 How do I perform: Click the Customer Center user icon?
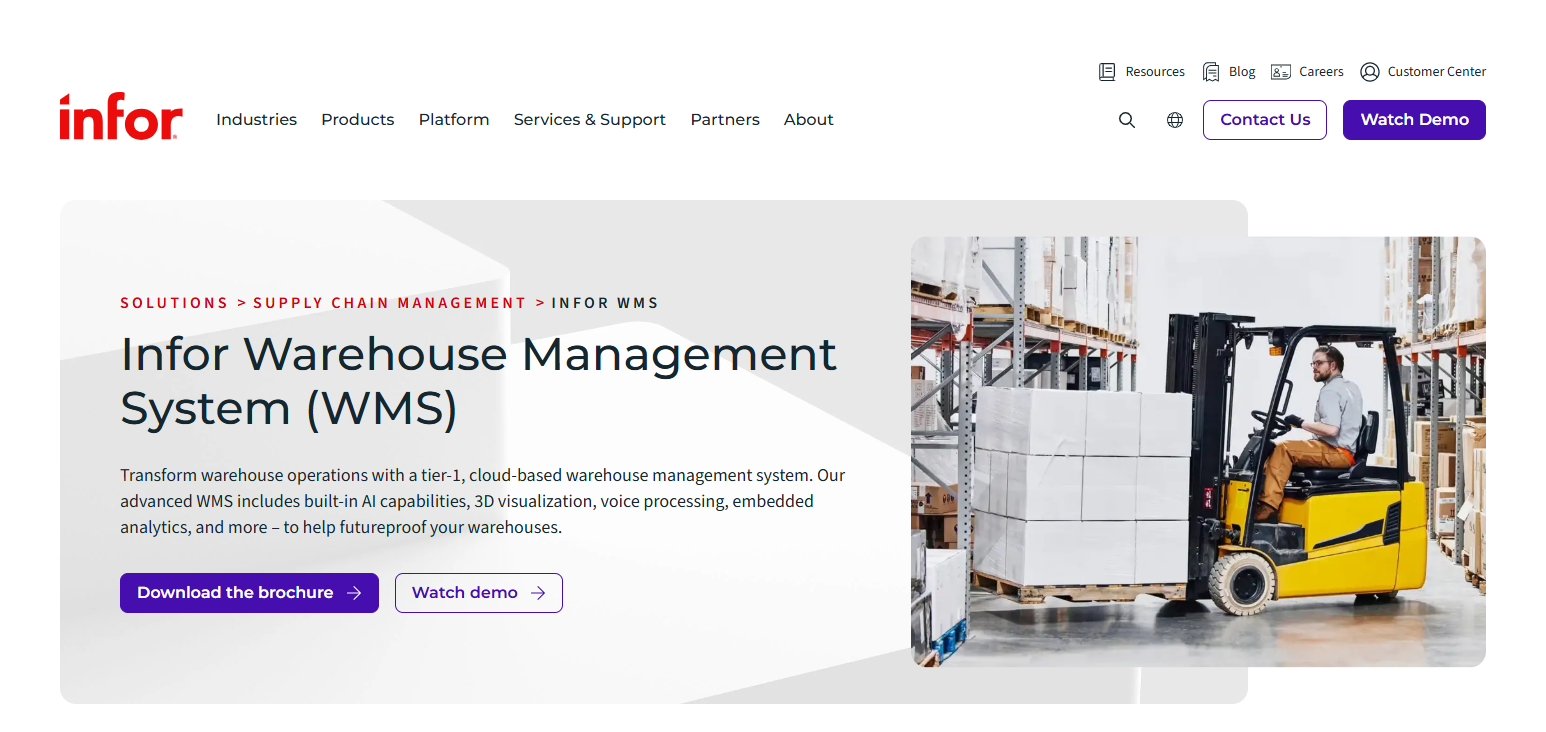[x=1370, y=72]
